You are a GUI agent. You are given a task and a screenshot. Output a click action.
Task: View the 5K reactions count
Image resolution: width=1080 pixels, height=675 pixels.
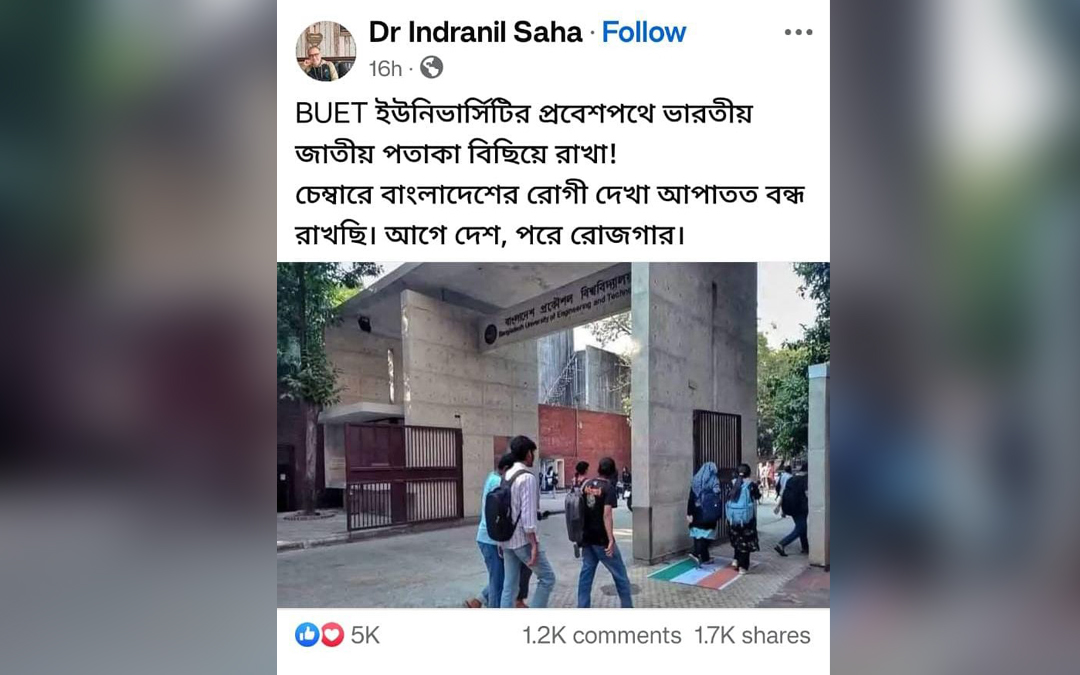[x=365, y=635]
